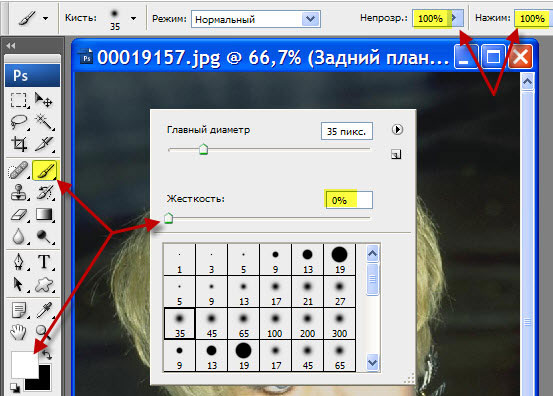Viewport: 553px width, 396px height.
Task: Collapse the tools panel with double arrows
Action: [11, 45]
